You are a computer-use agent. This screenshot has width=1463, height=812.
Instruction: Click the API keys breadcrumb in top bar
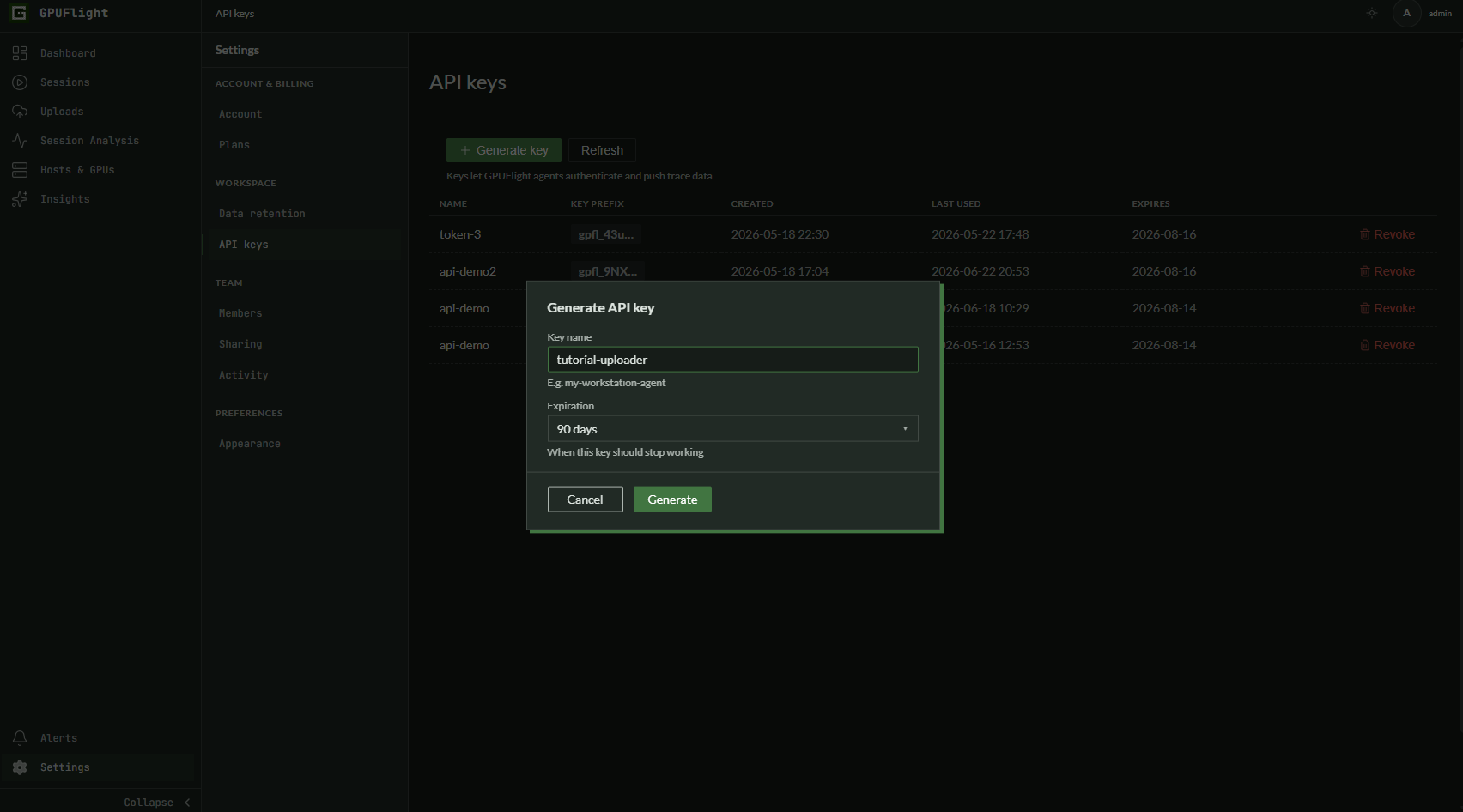[234, 14]
